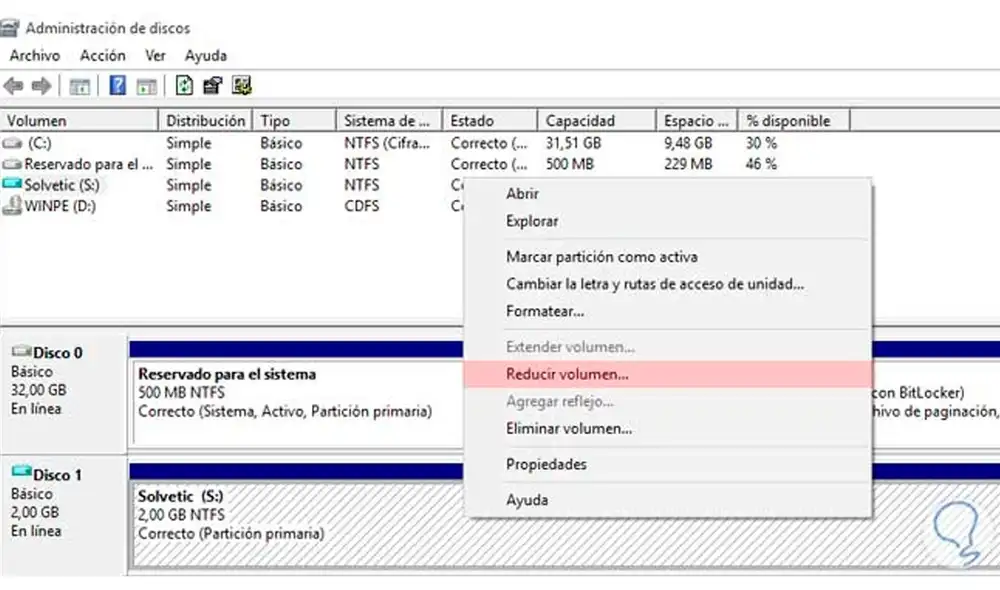This screenshot has height=590, width=1000.
Task: Click the Forward navigation arrow icon
Action: 40,85
